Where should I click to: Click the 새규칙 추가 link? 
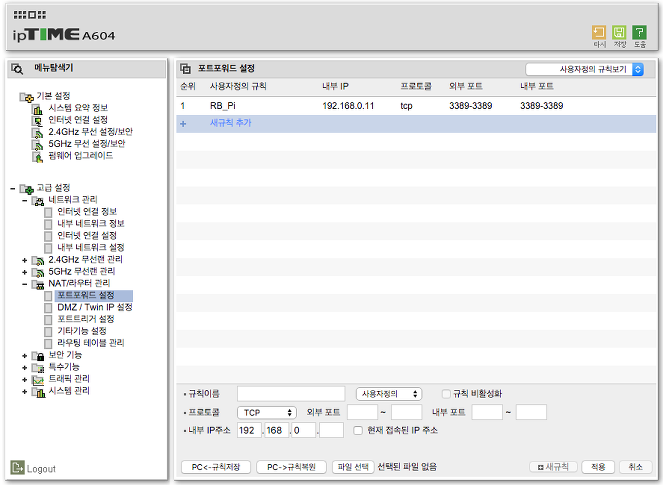(x=230, y=123)
